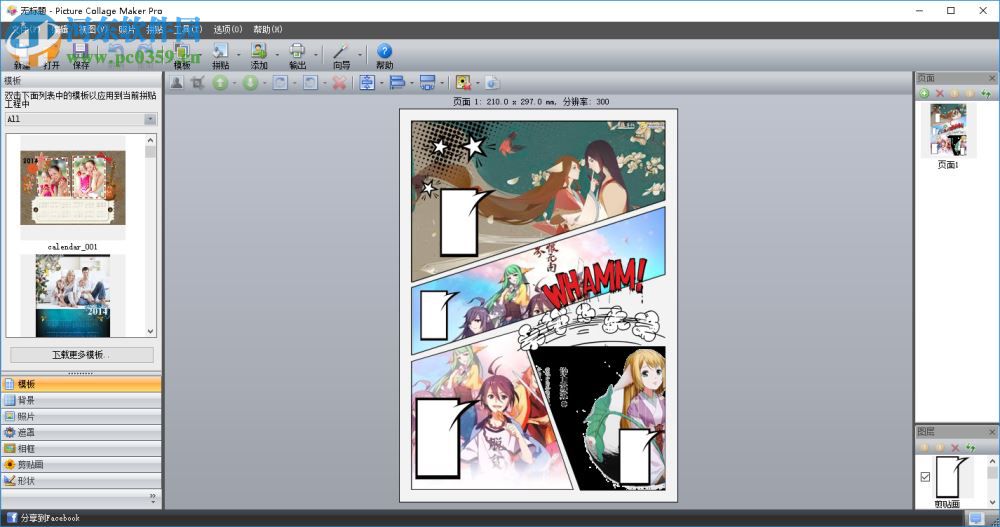Click the template list scrollbar down arrow
Image resolution: width=1000 pixels, height=527 pixels.
click(x=151, y=331)
